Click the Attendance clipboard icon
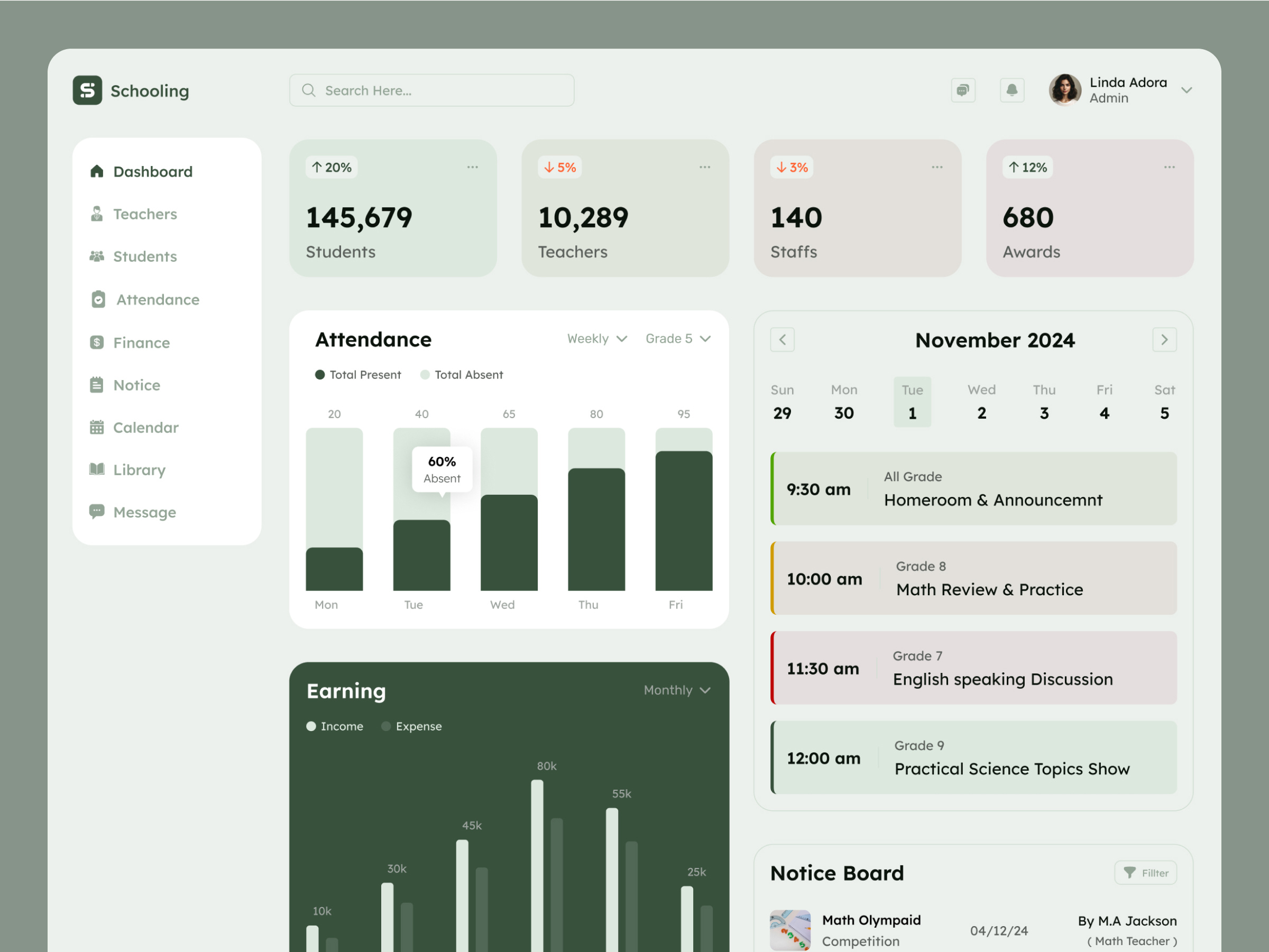The image size is (1269, 952). coord(98,299)
